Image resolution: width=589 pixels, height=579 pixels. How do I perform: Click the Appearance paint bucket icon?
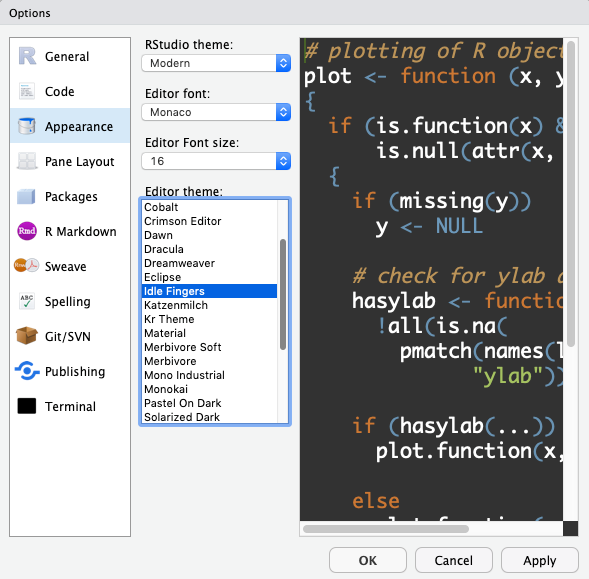tap(27, 126)
